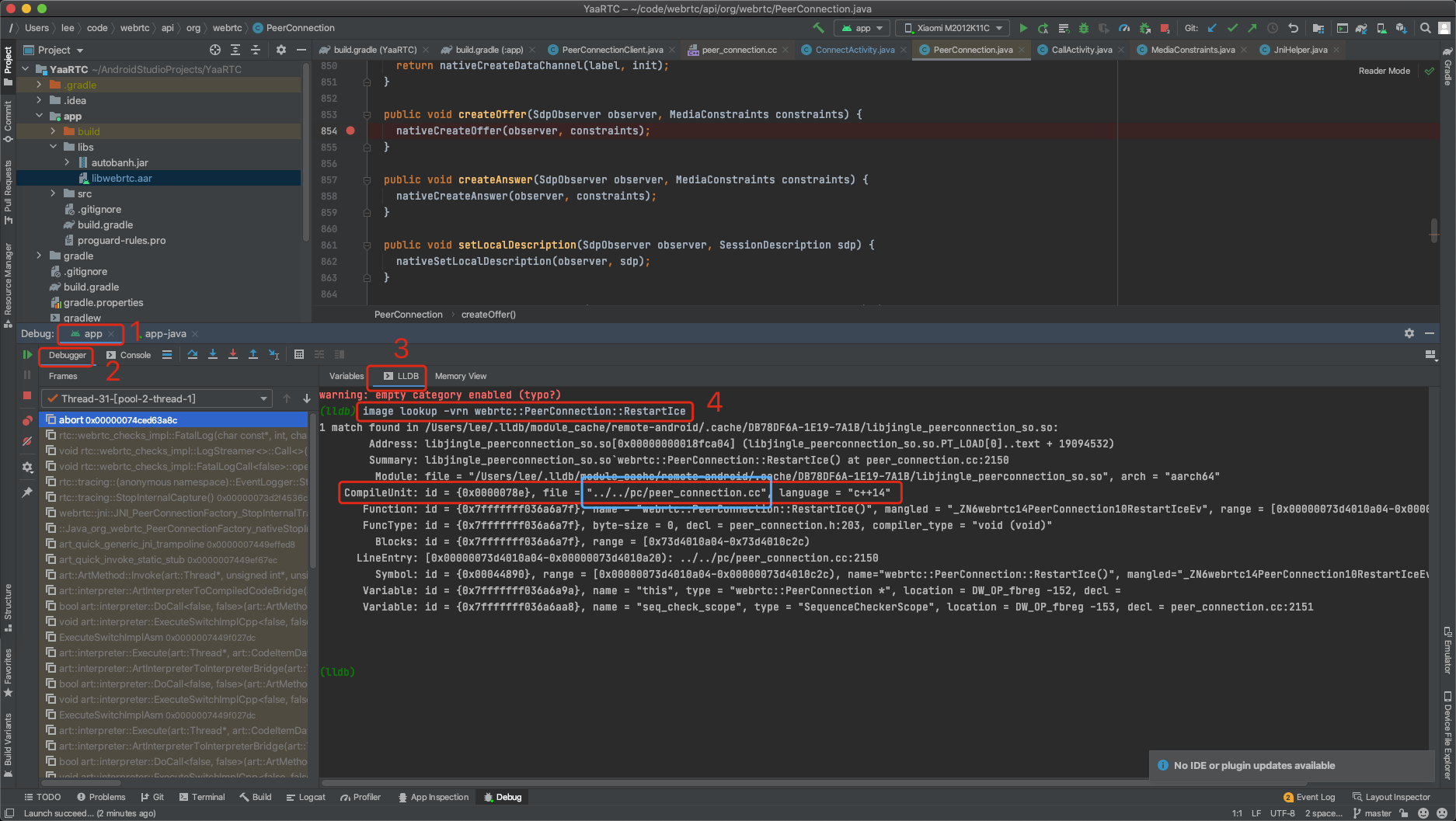Open the Thread-31-[pool-2-thread-1] thread dropdown
Viewport: 1456px width, 821px height.
[157, 398]
